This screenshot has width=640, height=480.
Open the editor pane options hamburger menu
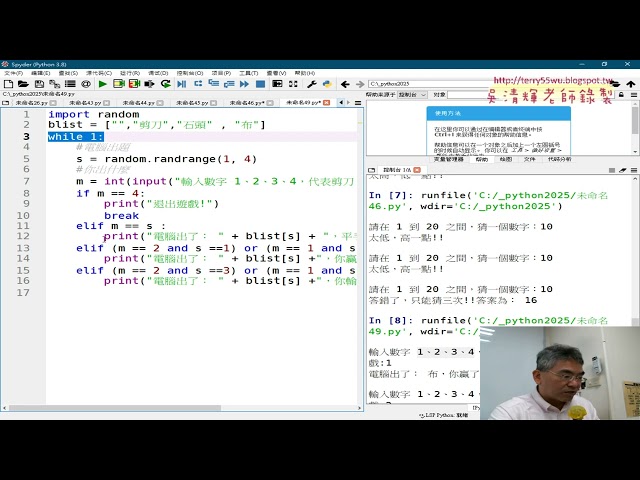[358, 103]
